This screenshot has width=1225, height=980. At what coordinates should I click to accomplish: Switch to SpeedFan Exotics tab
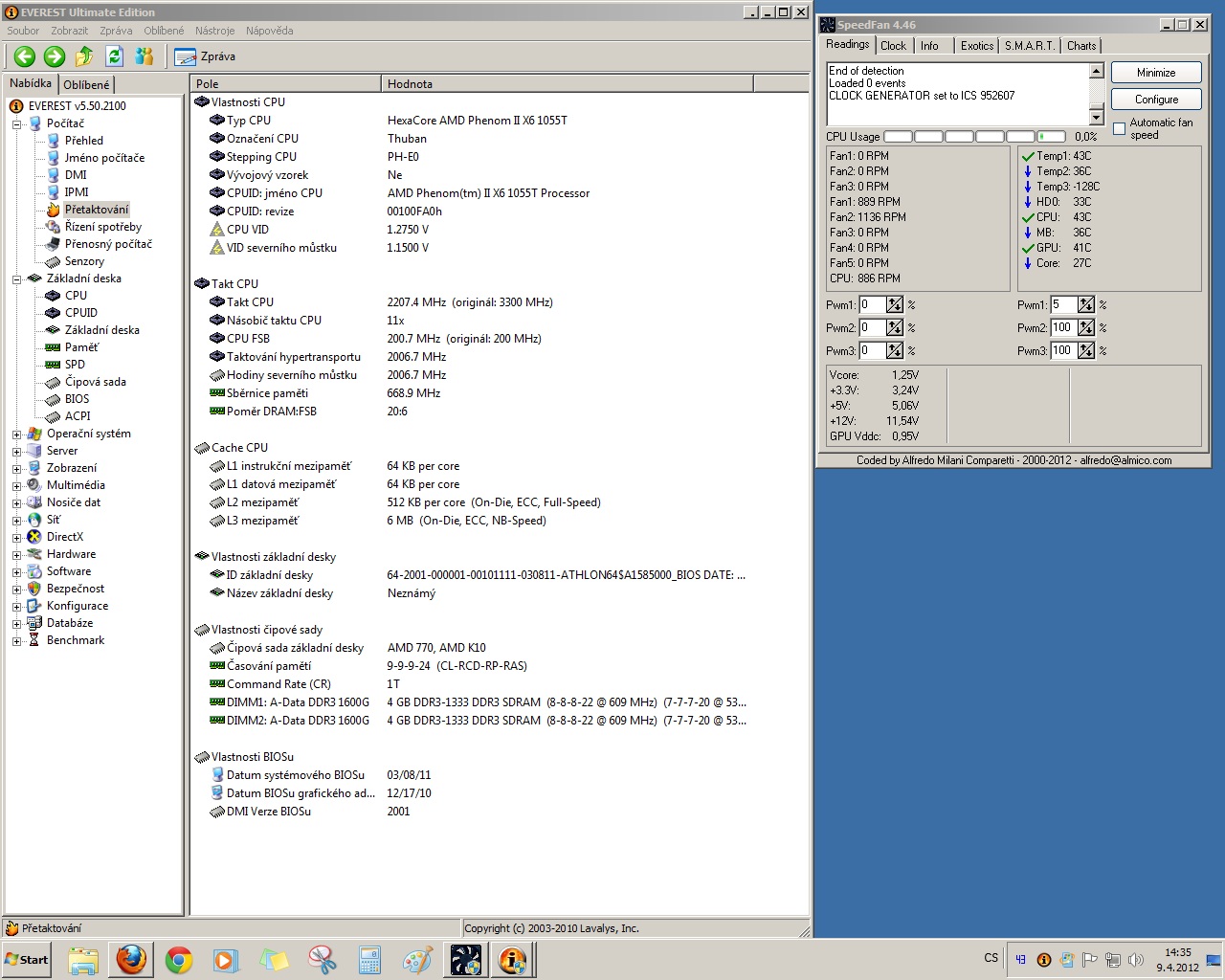click(x=976, y=46)
